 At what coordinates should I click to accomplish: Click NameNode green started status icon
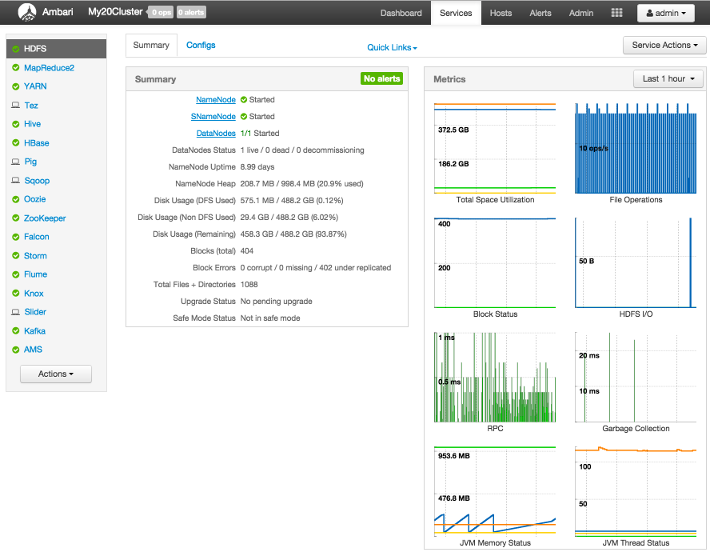(243, 100)
